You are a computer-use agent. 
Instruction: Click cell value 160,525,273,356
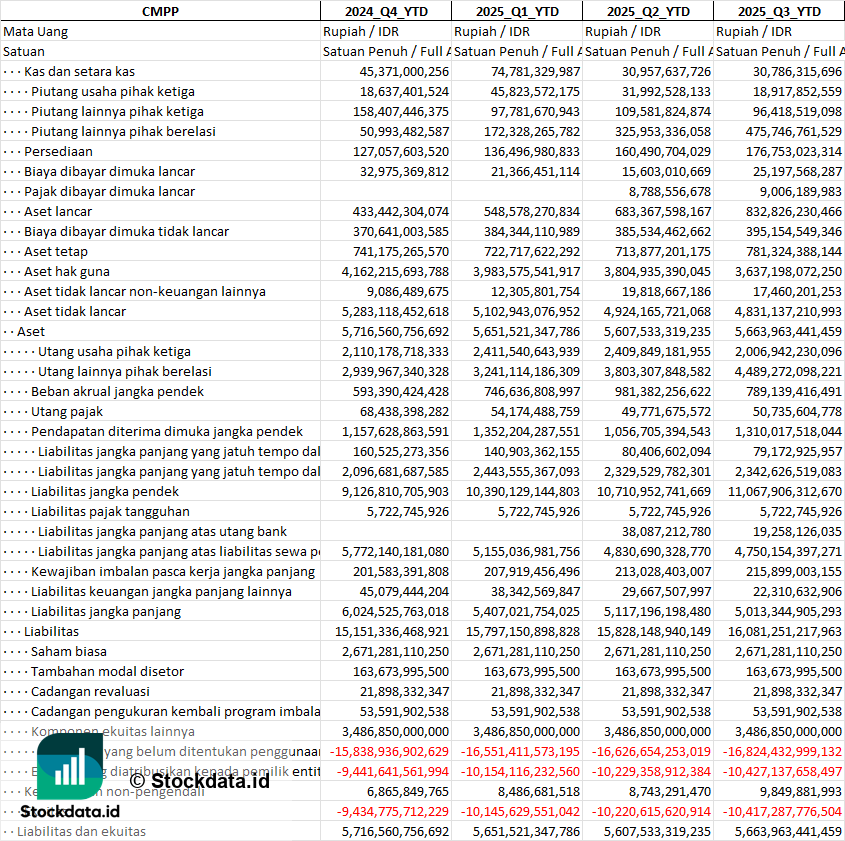(x=401, y=451)
